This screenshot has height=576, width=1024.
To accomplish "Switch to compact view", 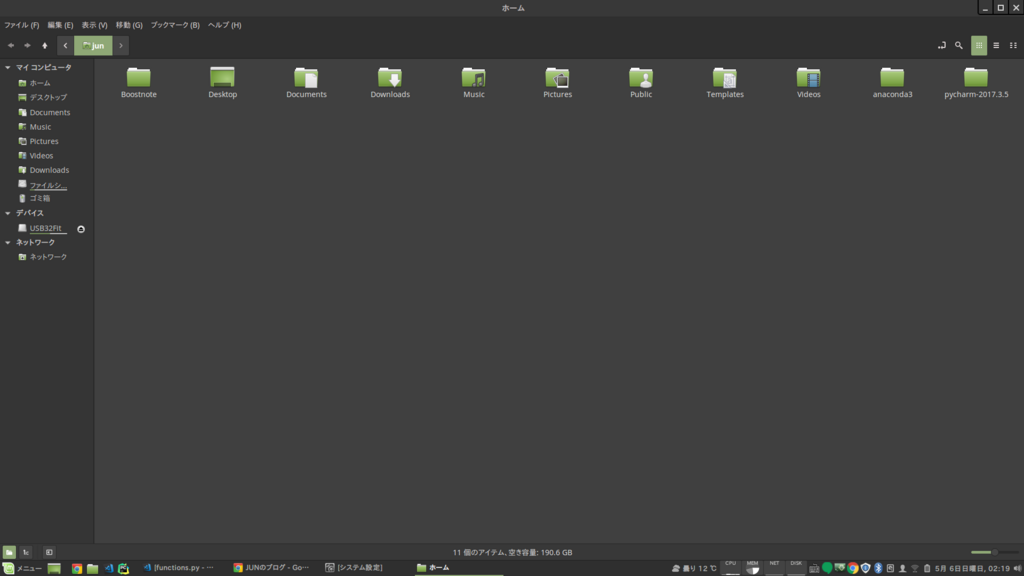I will (x=1013, y=46).
